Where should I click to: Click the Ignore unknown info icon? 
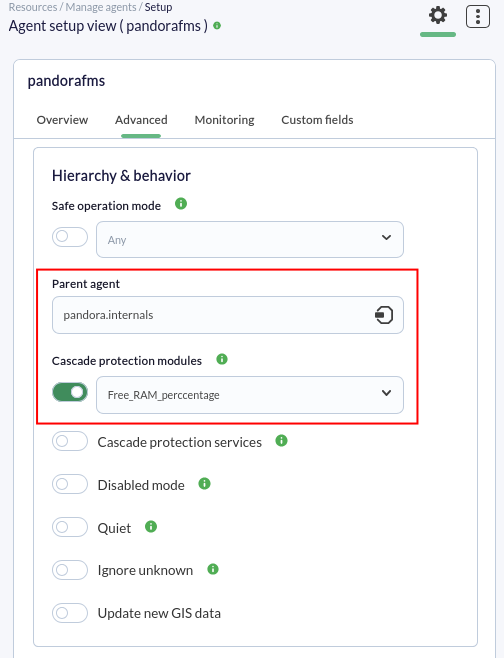click(213, 569)
